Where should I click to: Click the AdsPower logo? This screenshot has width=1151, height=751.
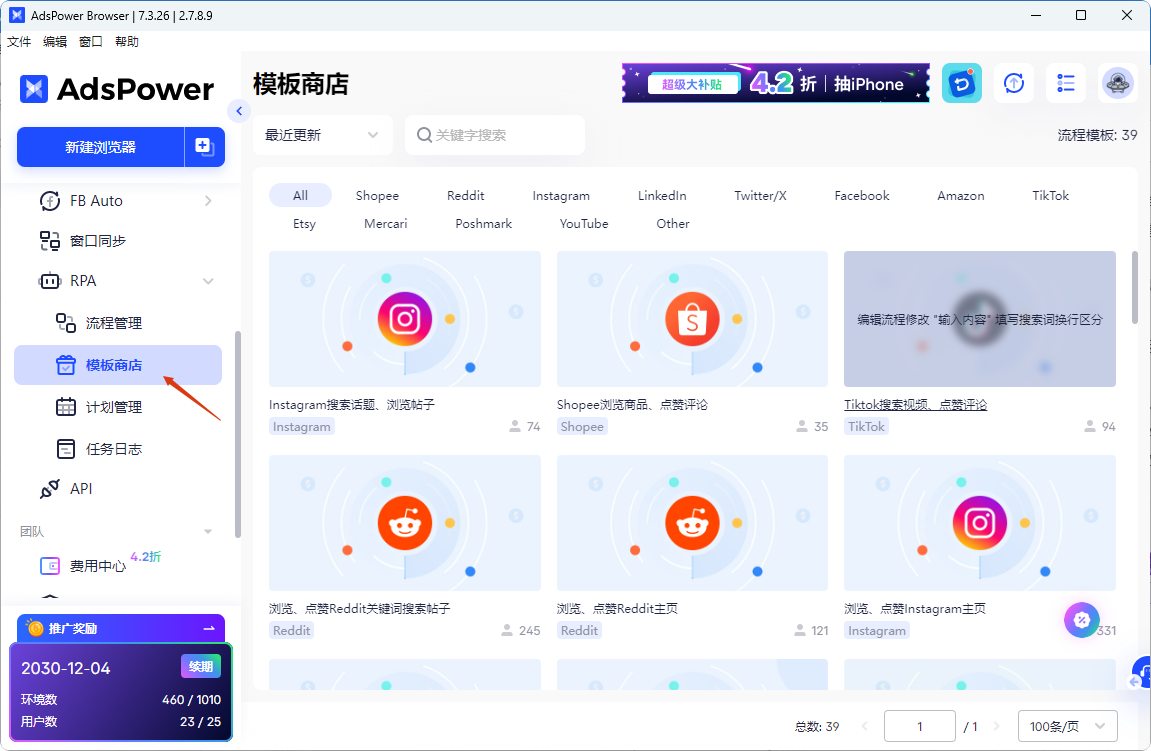pos(117,89)
